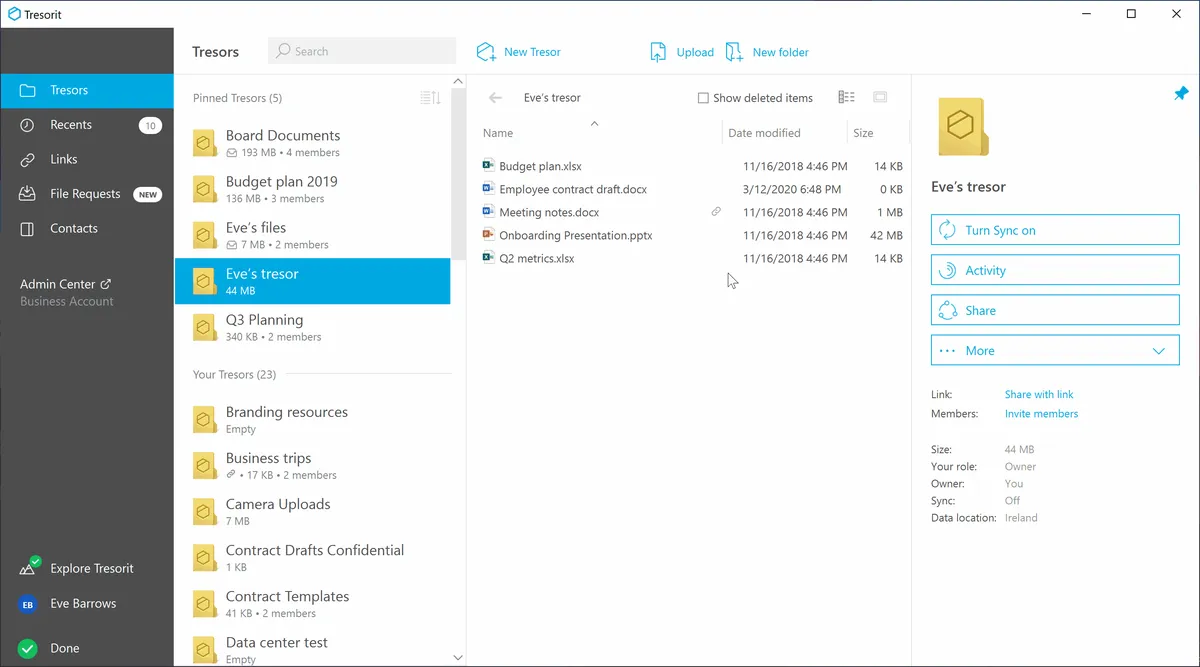Click the link icon beside Meeting notes.docx
The image size is (1200, 667).
(x=716, y=212)
